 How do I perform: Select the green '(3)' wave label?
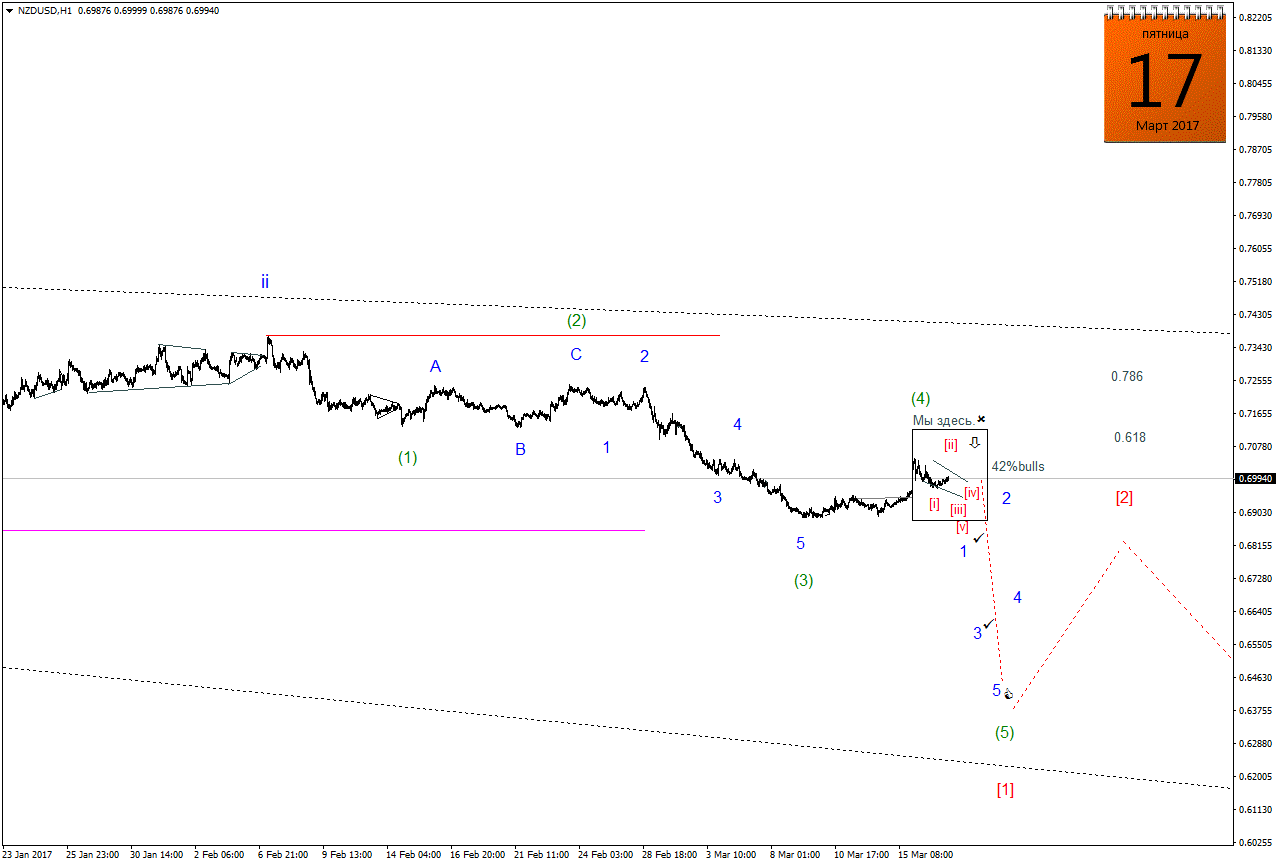click(x=803, y=580)
